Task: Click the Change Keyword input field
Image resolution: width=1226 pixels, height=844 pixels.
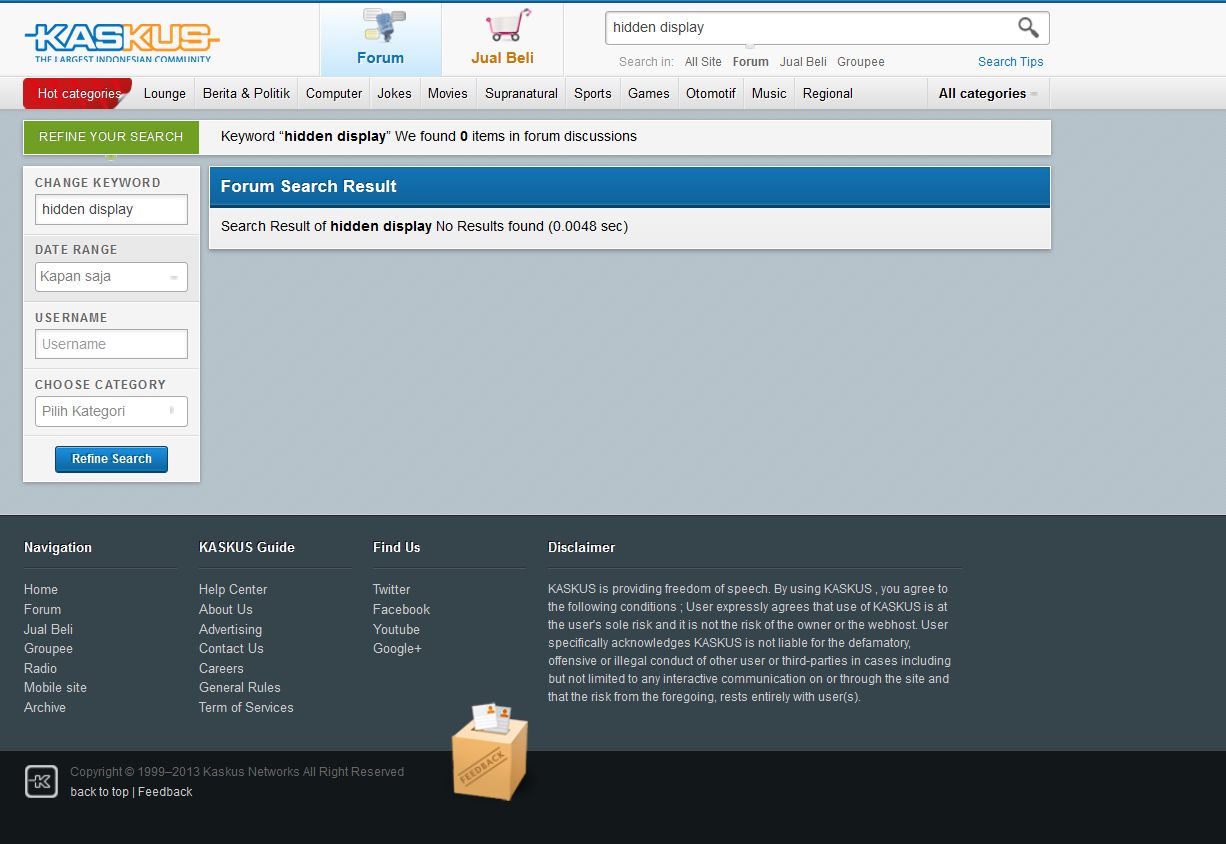Action: [111, 210]
